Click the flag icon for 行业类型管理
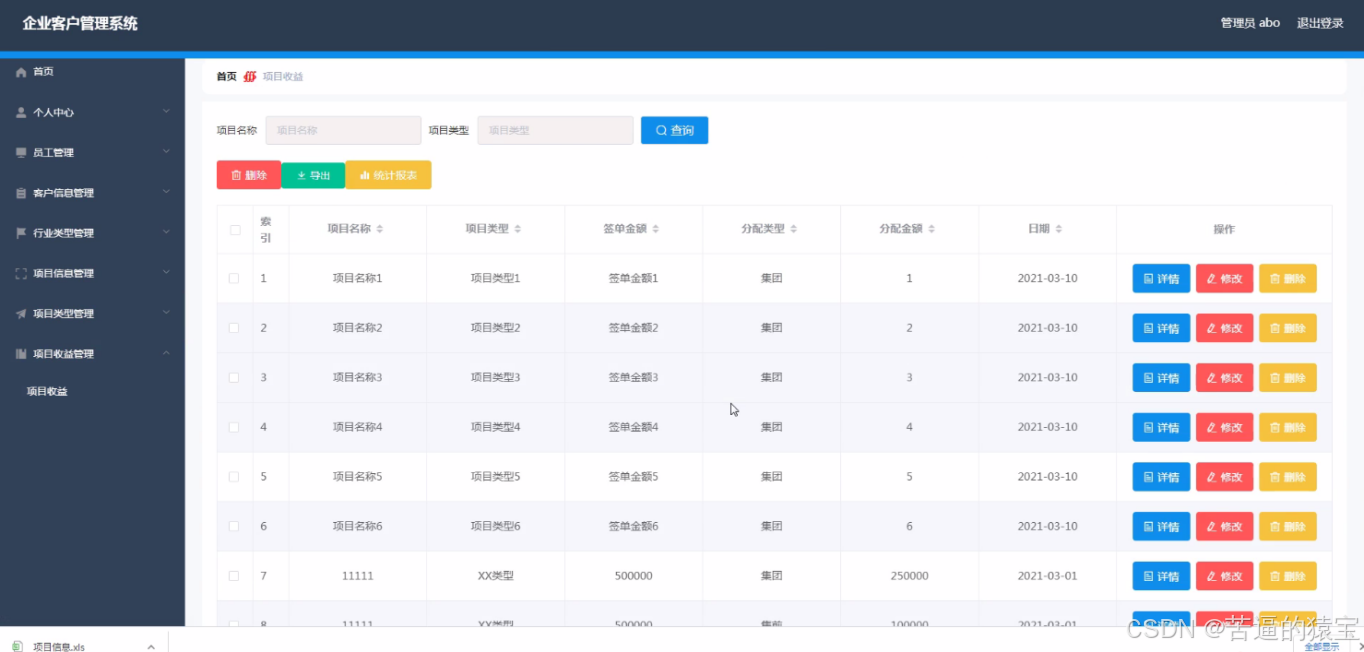 click(21, 233)
